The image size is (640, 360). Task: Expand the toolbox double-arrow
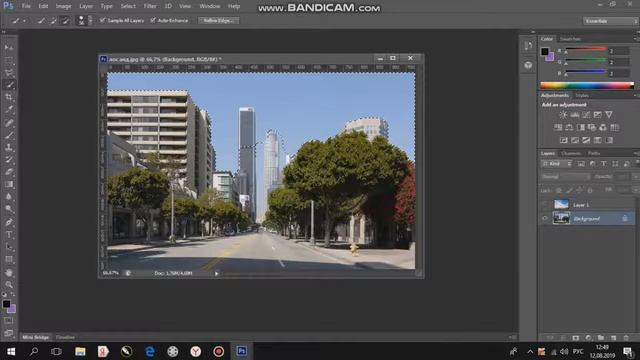[4, 32]
